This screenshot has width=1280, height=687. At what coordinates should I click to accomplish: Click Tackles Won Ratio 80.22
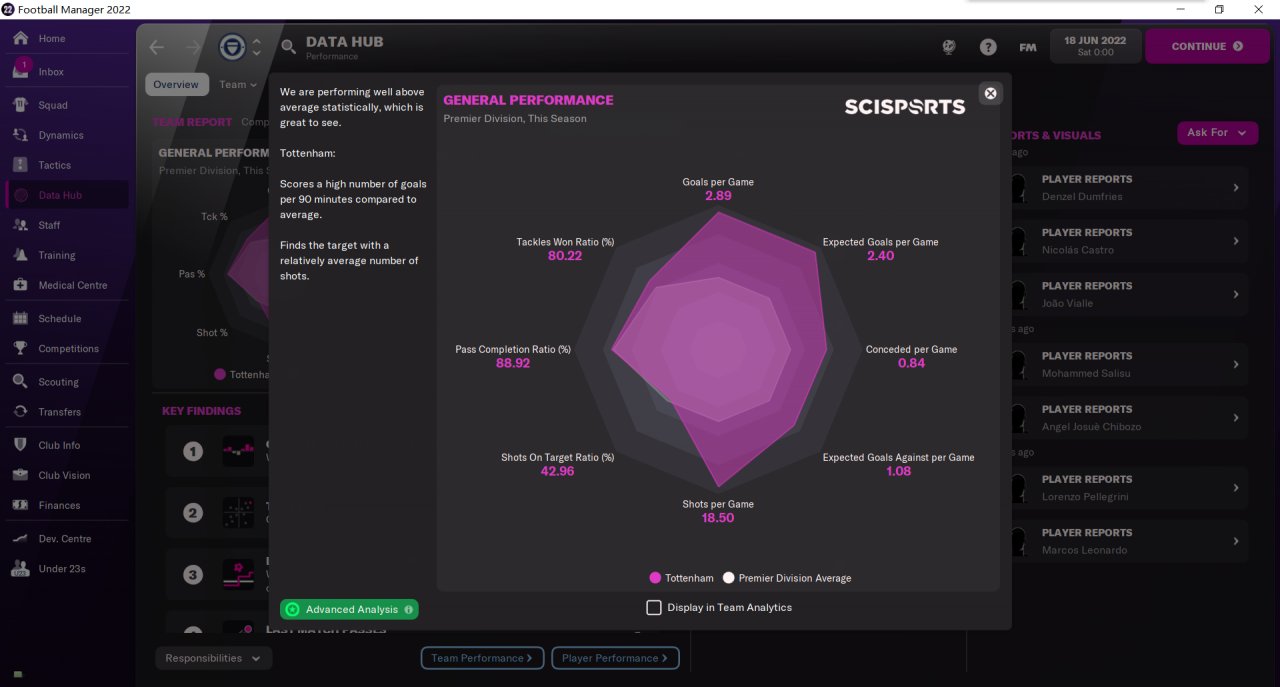point(565,256)
